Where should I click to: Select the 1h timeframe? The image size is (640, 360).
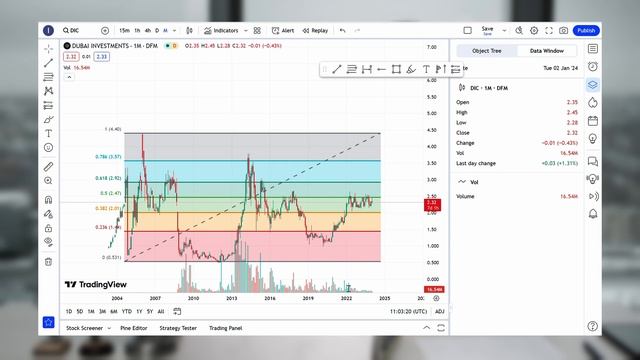pyautogui.click(x=138, y=31)
